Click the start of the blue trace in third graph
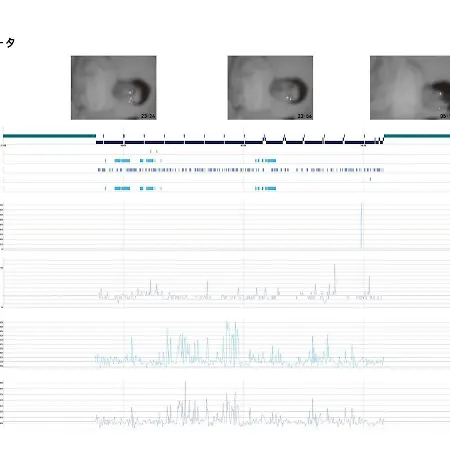 point(97,360)
